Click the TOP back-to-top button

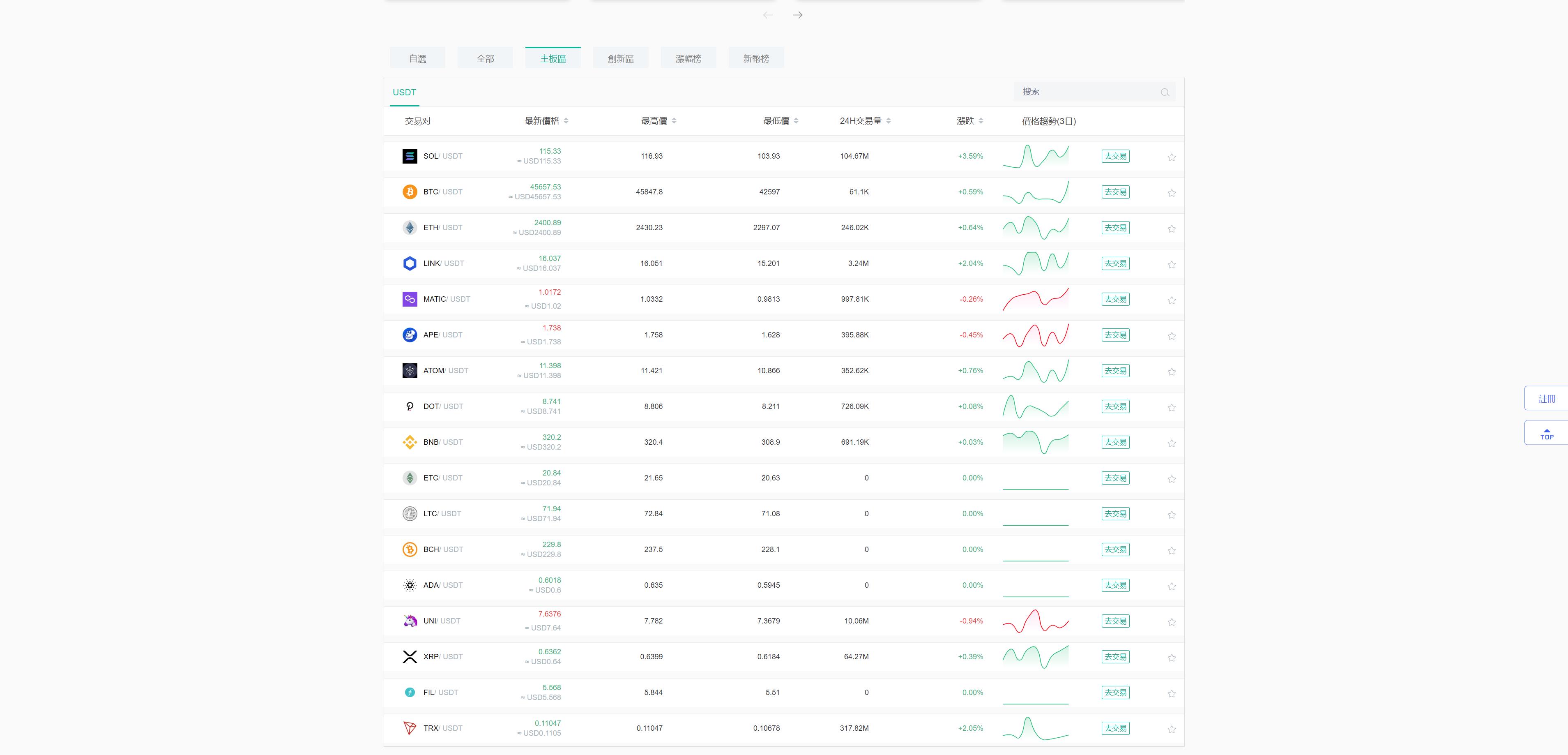(1546, 434)
